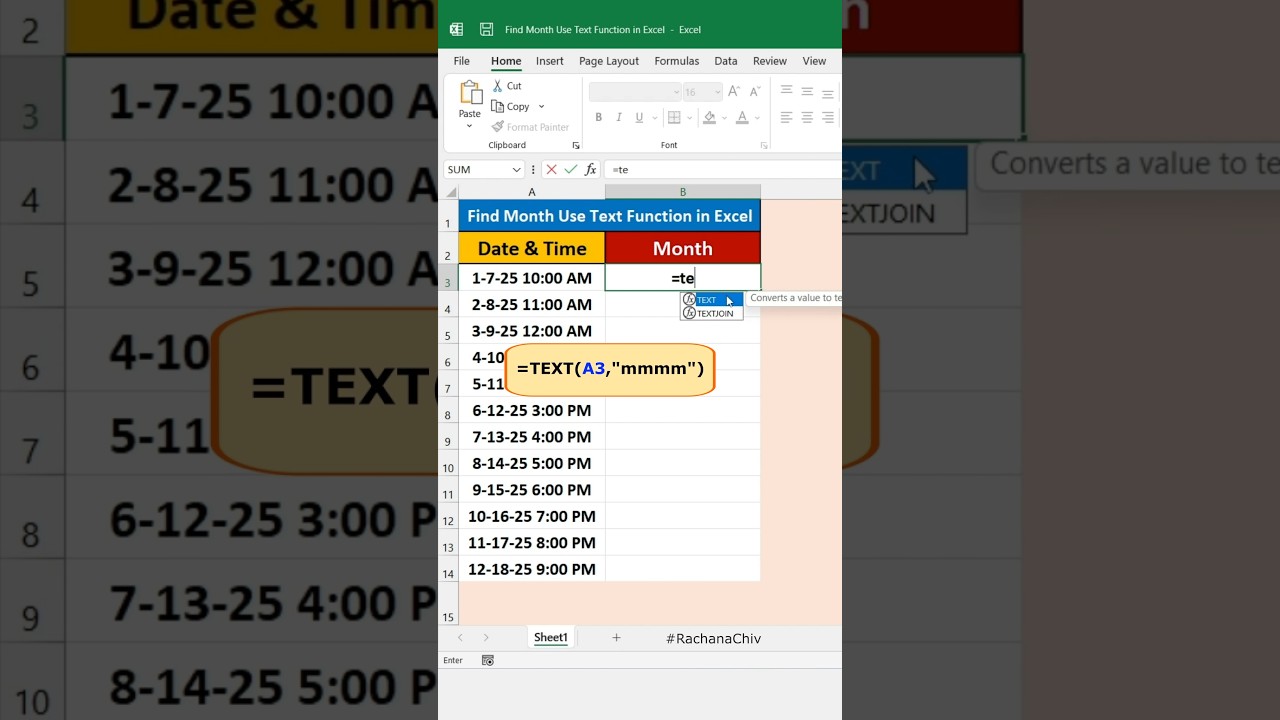
Task: Click the Paste clipboard icon
Action: click(x=470, y=93)
